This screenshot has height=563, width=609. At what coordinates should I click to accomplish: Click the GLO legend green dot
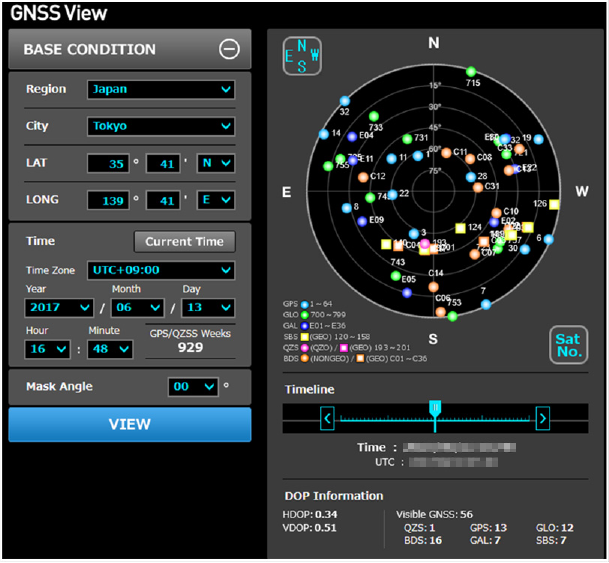[x=304, y=315]
